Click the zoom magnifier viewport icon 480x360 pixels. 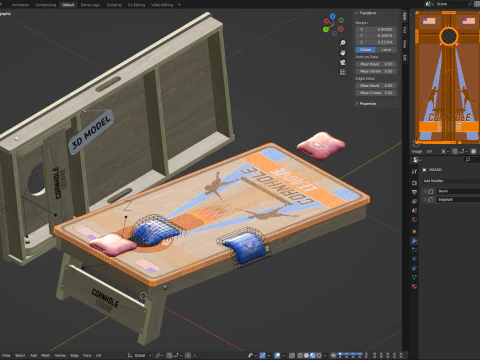coord(342,43)
